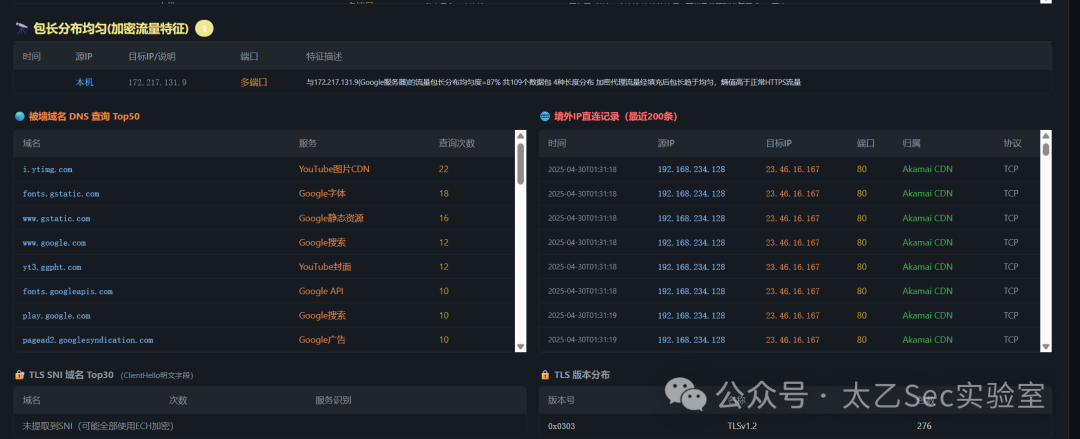Click the 域名 header in the DNS table
Screen dimensions: 1080x439
[x=32, y=143]
